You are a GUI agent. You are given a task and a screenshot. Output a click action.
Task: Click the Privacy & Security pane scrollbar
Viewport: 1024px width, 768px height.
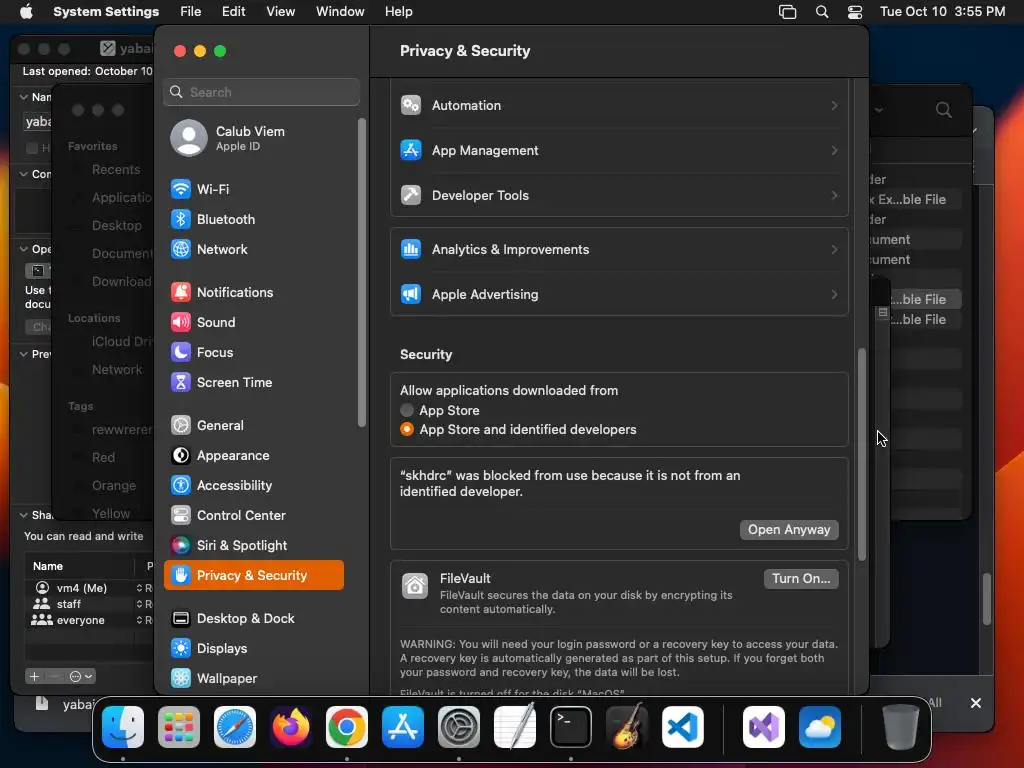click(x=861, y=455)
